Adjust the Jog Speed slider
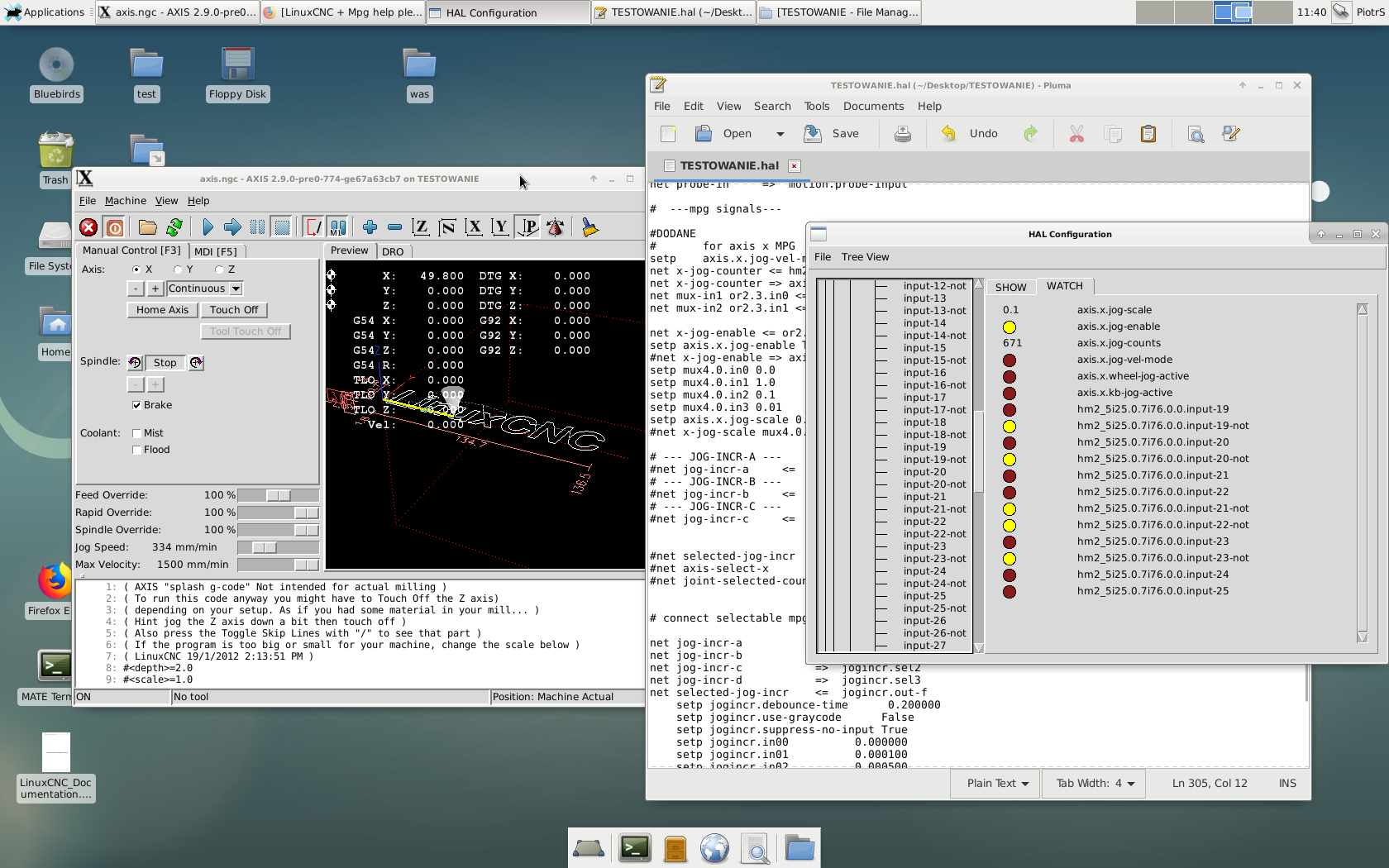1389x868 pixels. point(278,547)
